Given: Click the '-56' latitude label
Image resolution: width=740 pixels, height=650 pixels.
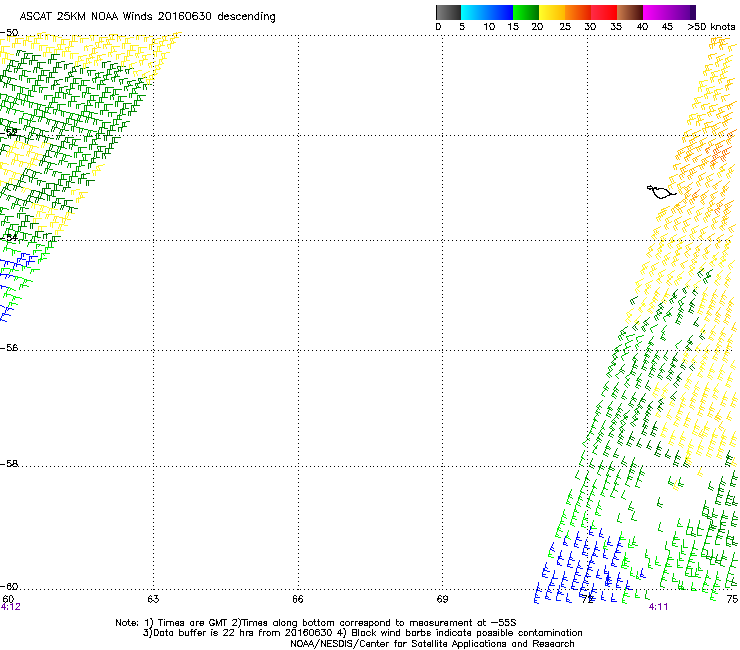Looking at the screenshot, I should click(9, 348).
